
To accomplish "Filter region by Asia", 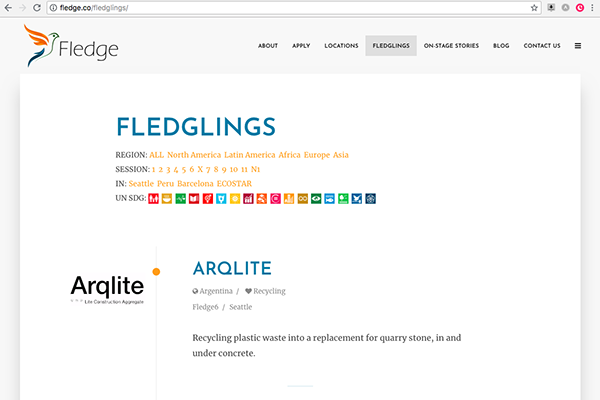I will (341, 155).
